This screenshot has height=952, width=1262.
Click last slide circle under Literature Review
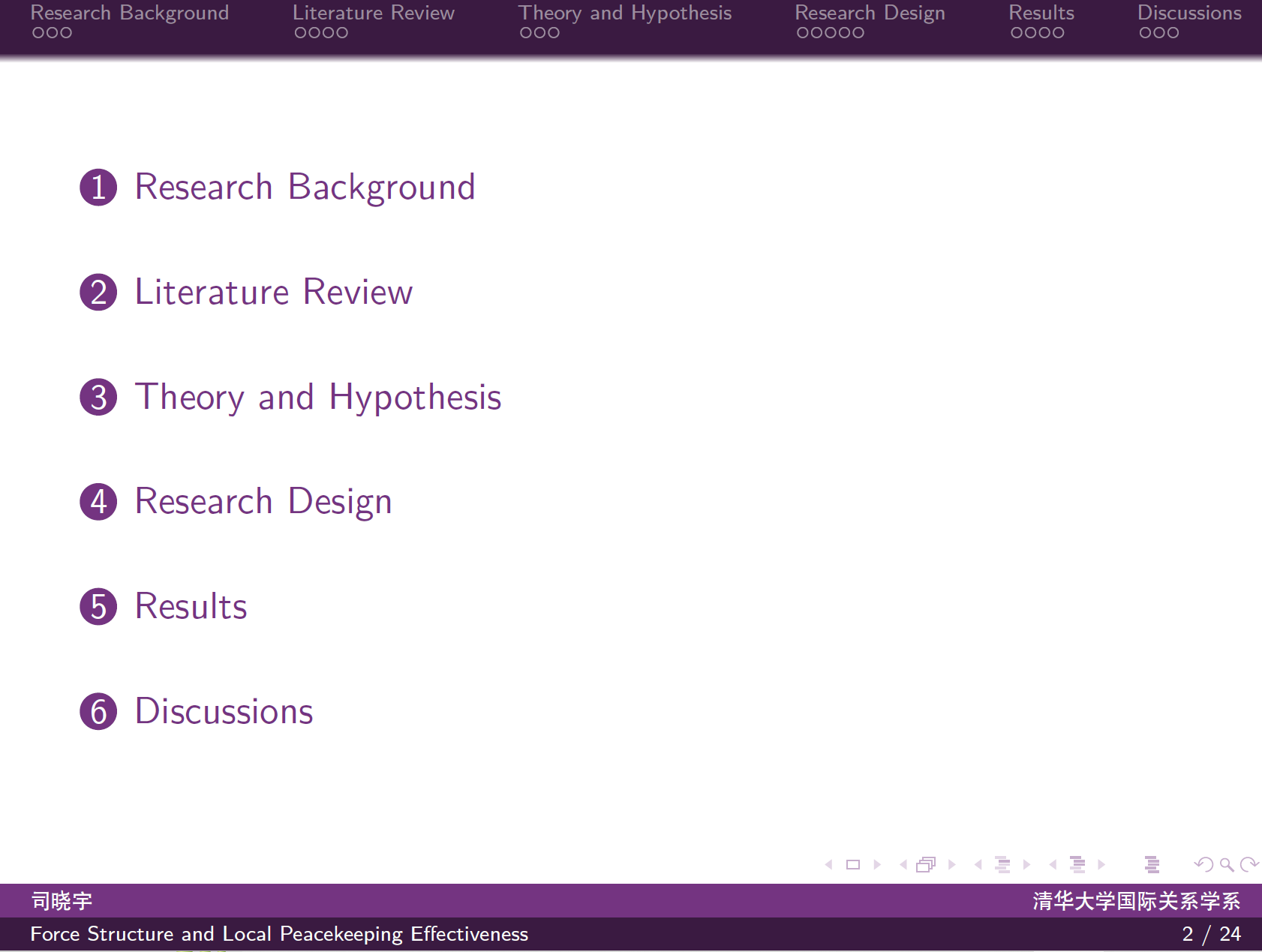pyautogui.click(x=342, y=33)
